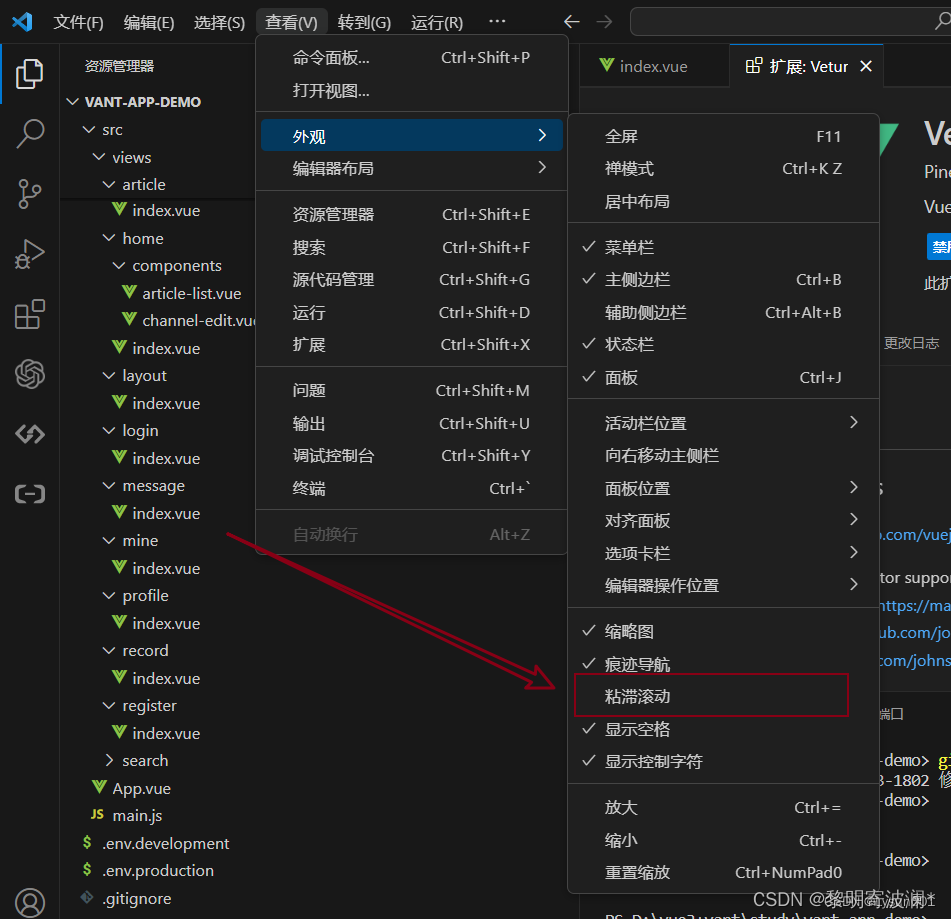
Task: Open the bracket-shaped extension icon
Action: click(29, 494)
